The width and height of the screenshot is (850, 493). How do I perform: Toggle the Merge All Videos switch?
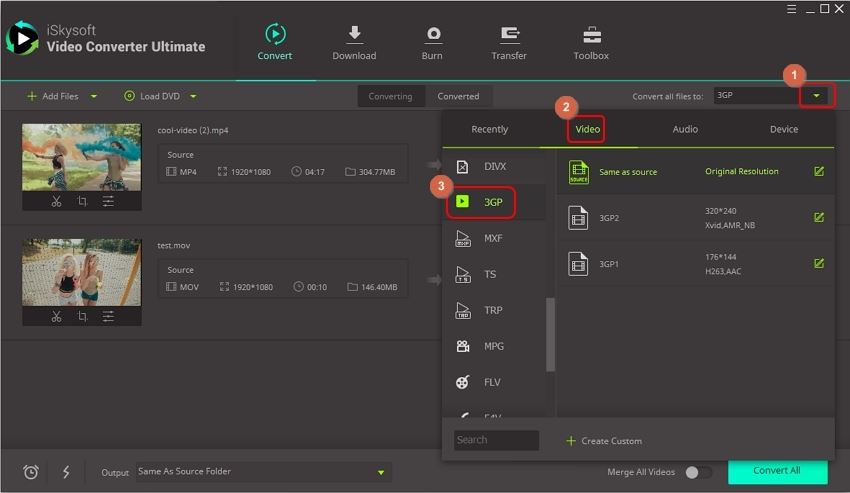698,472
